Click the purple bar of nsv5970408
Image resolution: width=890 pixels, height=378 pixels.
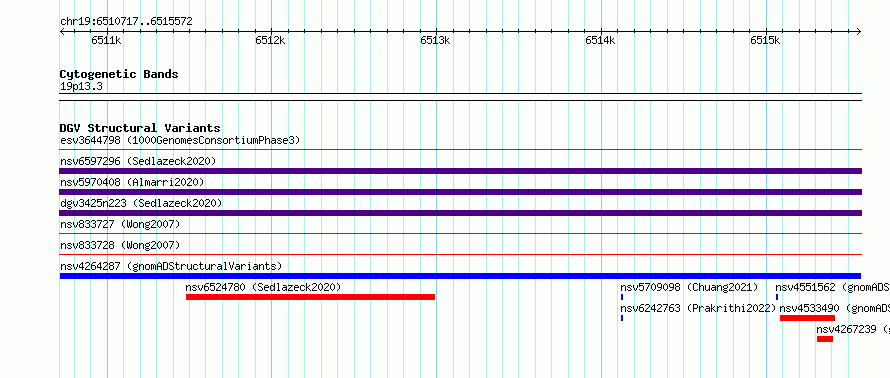(x=461, y=192)
